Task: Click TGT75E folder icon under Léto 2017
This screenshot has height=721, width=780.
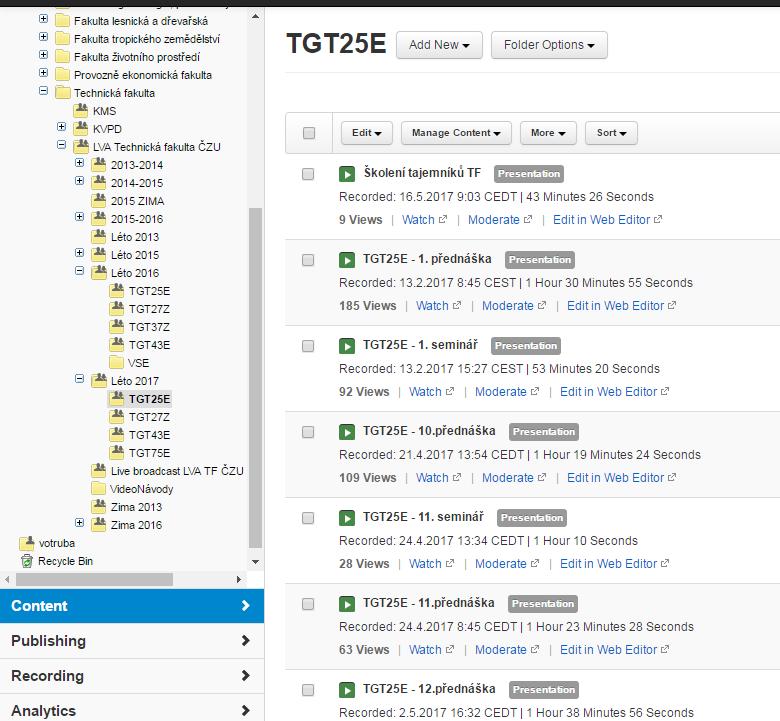Action: [x=117, y=452]
